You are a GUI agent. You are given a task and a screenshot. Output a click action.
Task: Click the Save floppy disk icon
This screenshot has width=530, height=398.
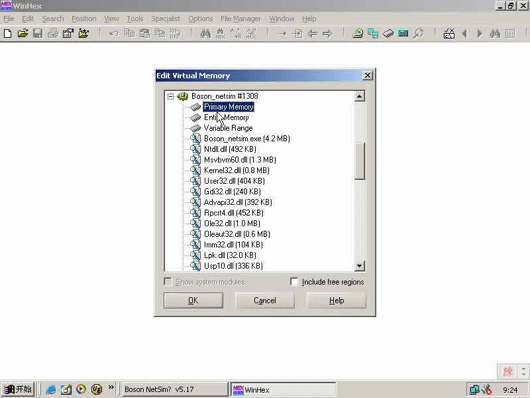click(x=38, y=33)
